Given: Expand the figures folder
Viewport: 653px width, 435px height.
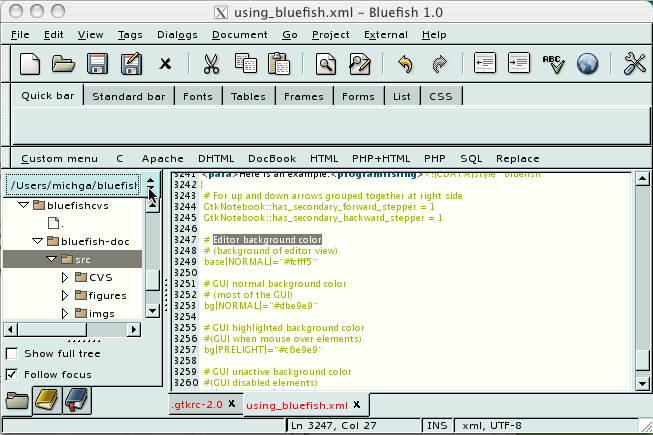Looking at the screenshot, I should pos(65,295).
